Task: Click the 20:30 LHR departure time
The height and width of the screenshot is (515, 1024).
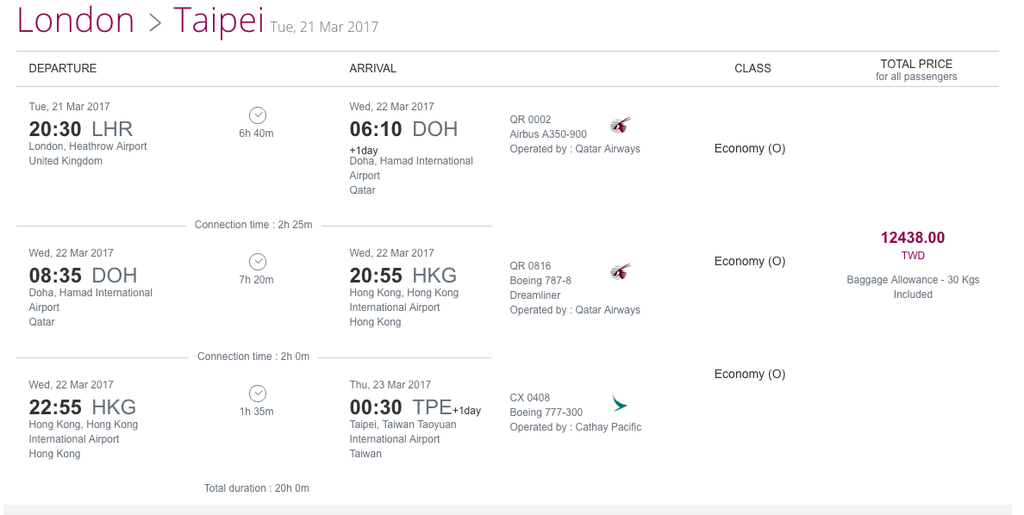Action: 81,129
